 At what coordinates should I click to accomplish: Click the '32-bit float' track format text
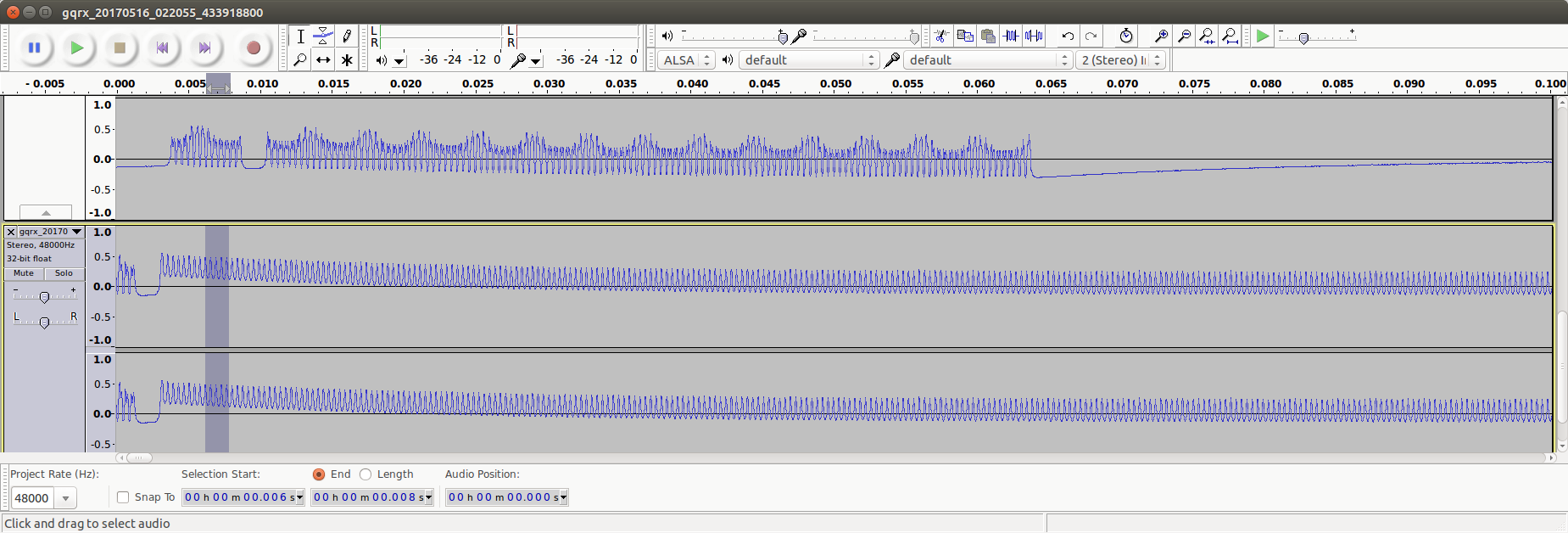pyautogui.click(x=30, y=259)
